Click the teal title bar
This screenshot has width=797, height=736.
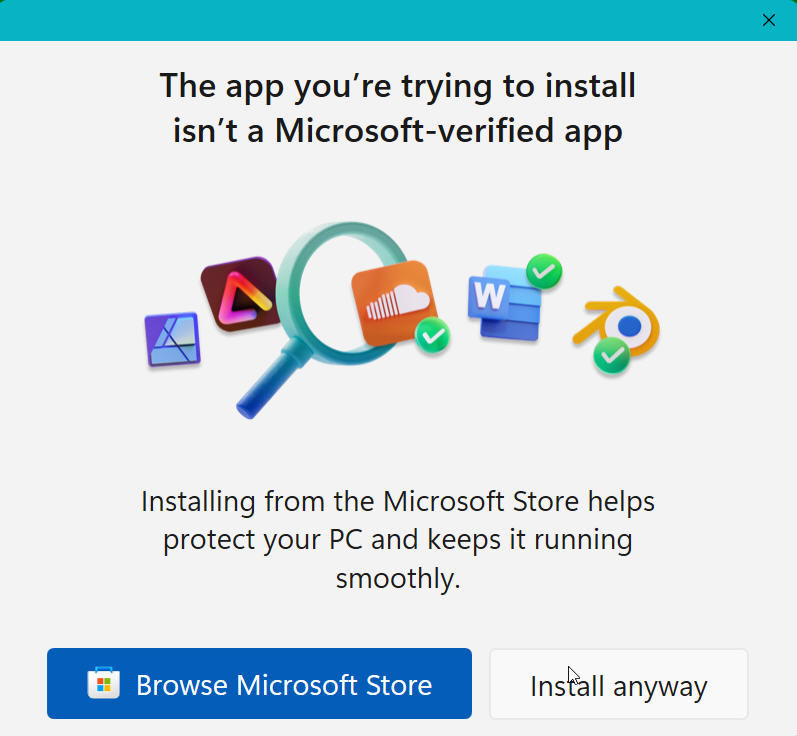pyautogui.click(x=376, y=20)
